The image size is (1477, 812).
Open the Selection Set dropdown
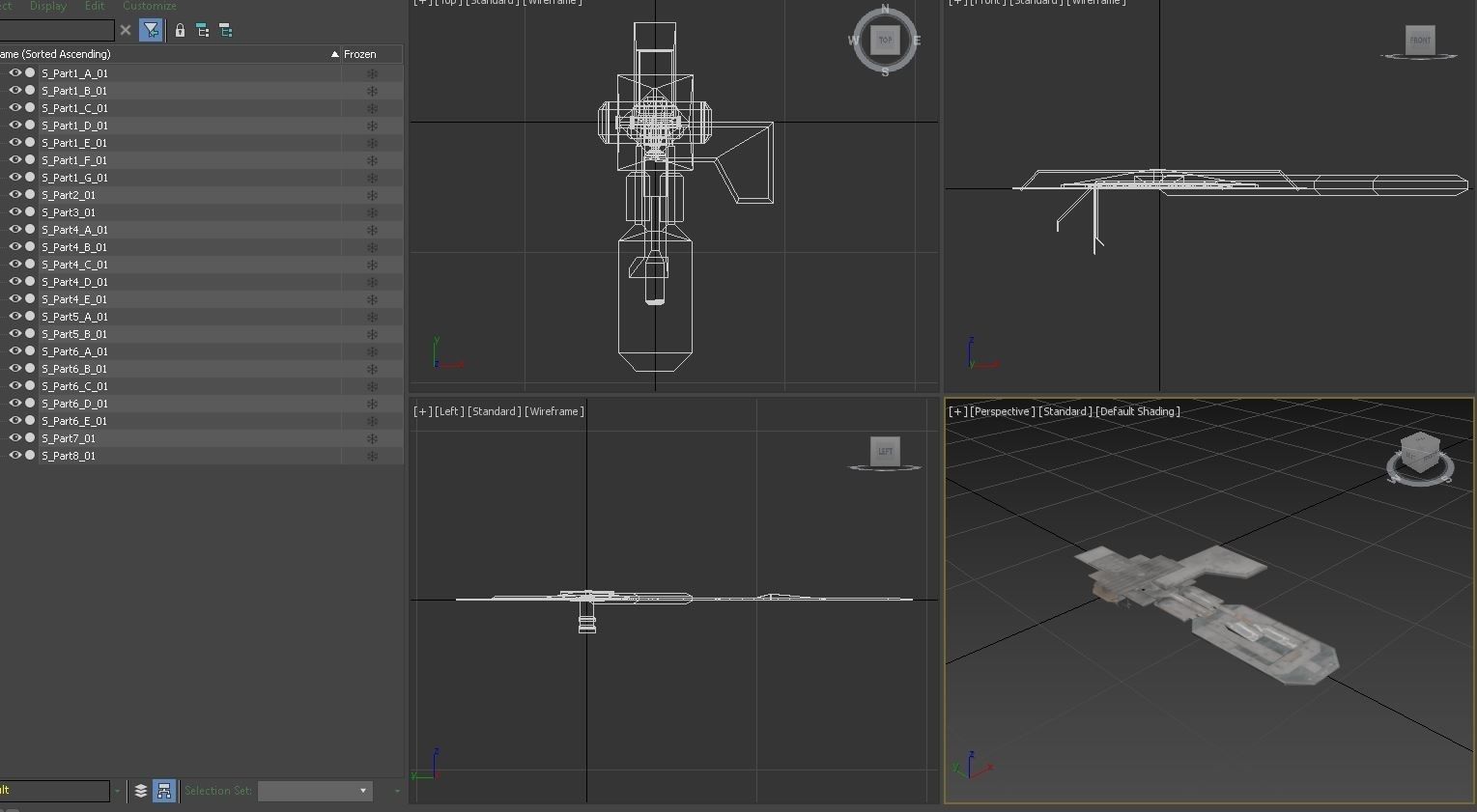315,791
